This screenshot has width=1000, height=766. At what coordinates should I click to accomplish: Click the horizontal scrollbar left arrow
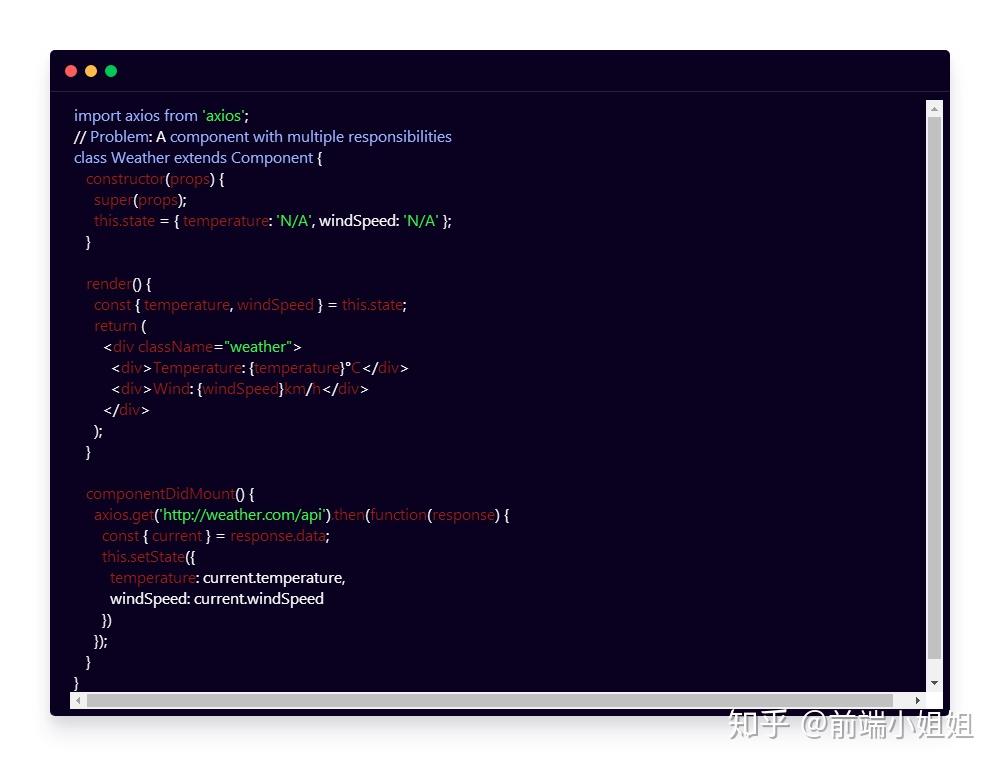(78, 701)
